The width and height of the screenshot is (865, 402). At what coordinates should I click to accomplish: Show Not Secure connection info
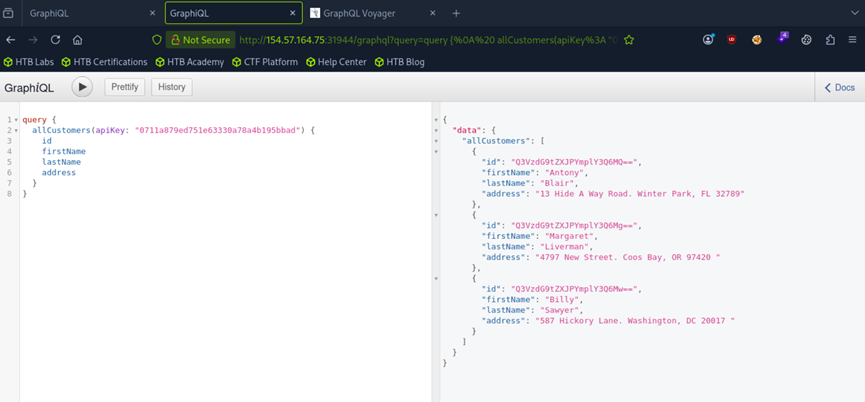[x=200, y=40]
